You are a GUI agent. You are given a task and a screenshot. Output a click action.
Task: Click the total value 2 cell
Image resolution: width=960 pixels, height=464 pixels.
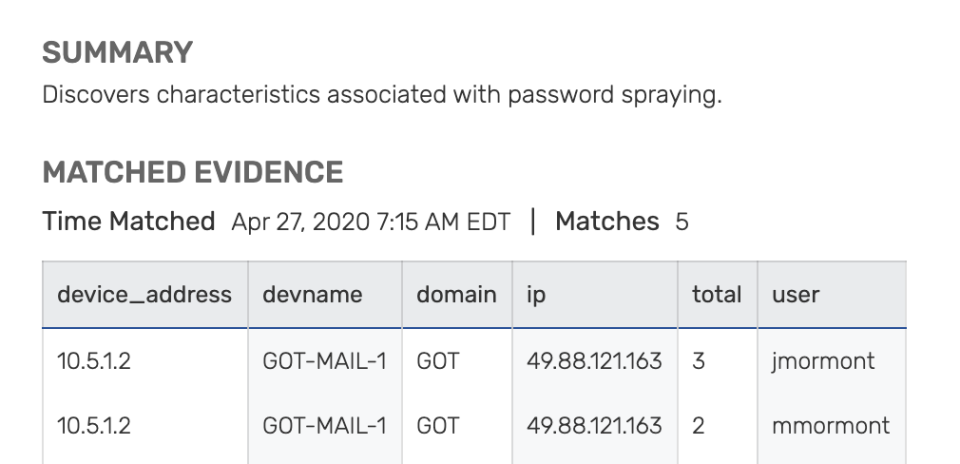(698, 426)
